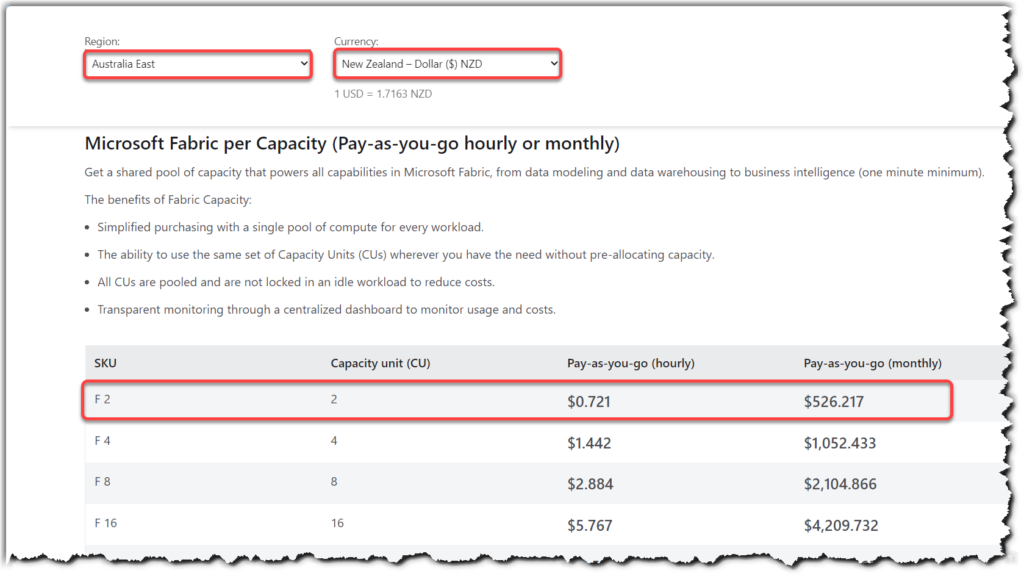The width and height of the screenshot is (1024, 576).
Task: Click the 'Get a shared pool of capacity' paragraph
Action: point(534,172)
